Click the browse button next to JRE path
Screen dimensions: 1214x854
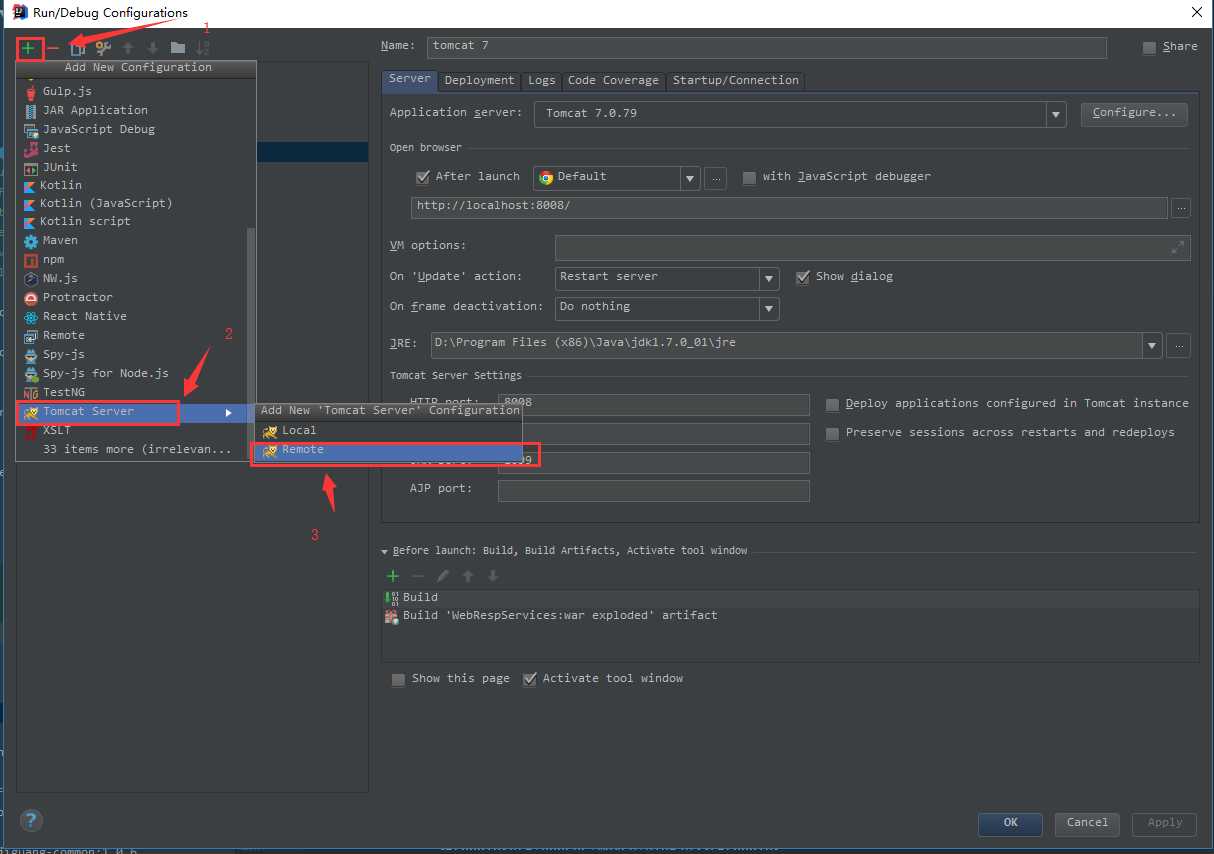pos(1178,345)
